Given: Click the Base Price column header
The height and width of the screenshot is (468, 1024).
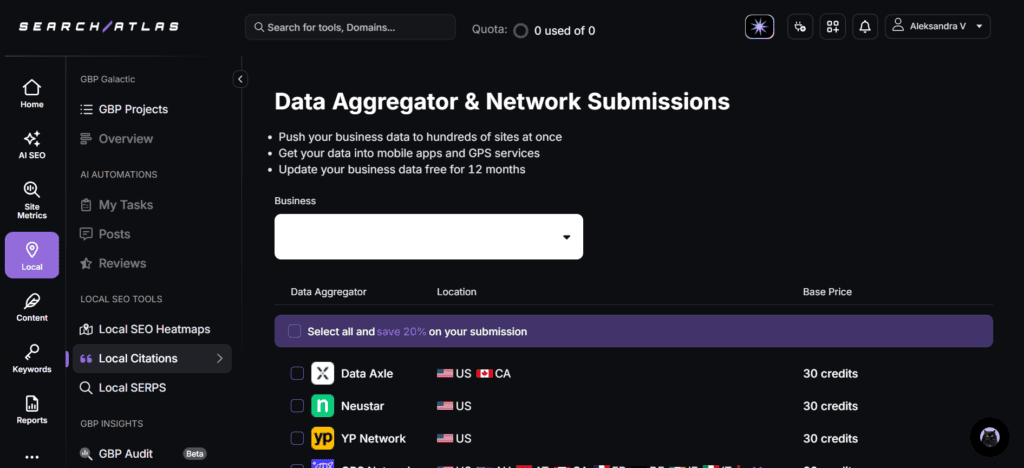Looking at the screenshot, I should 827,292.
